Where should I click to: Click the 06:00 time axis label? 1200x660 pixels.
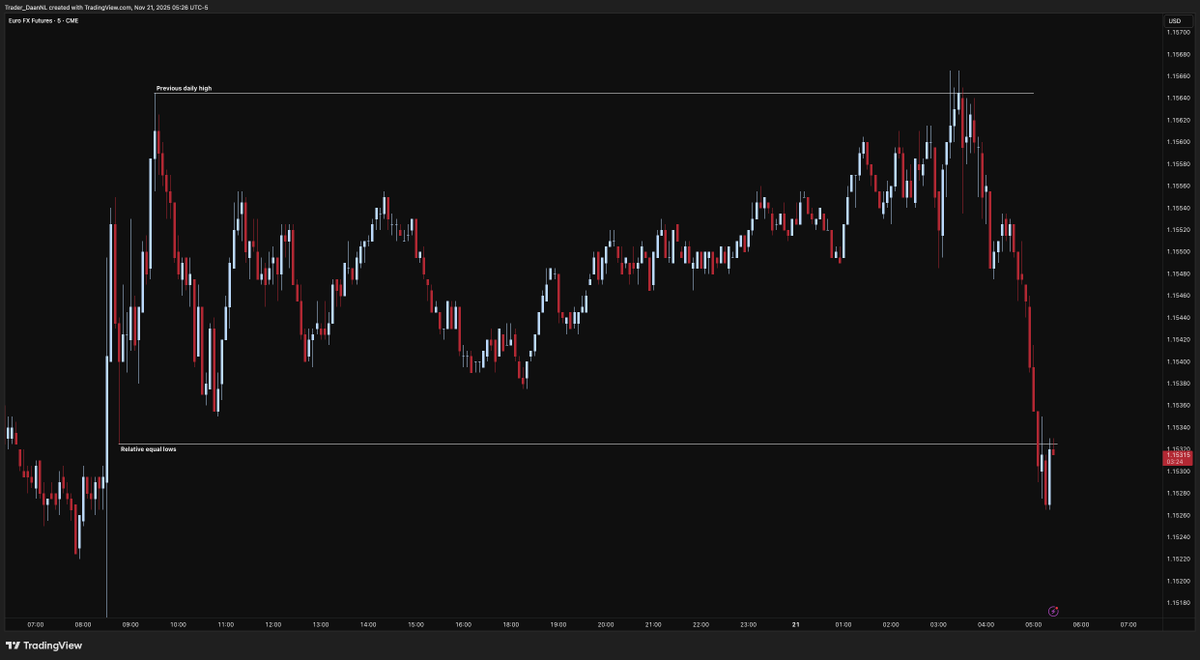pos(1081,625)
